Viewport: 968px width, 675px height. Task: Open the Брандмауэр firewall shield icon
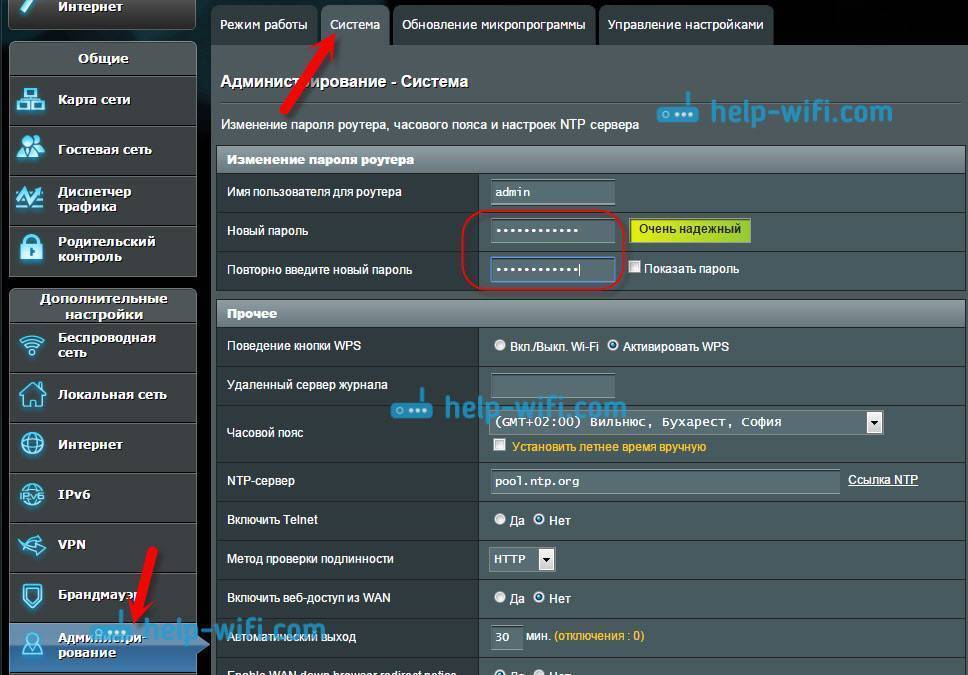coord(32,594)
